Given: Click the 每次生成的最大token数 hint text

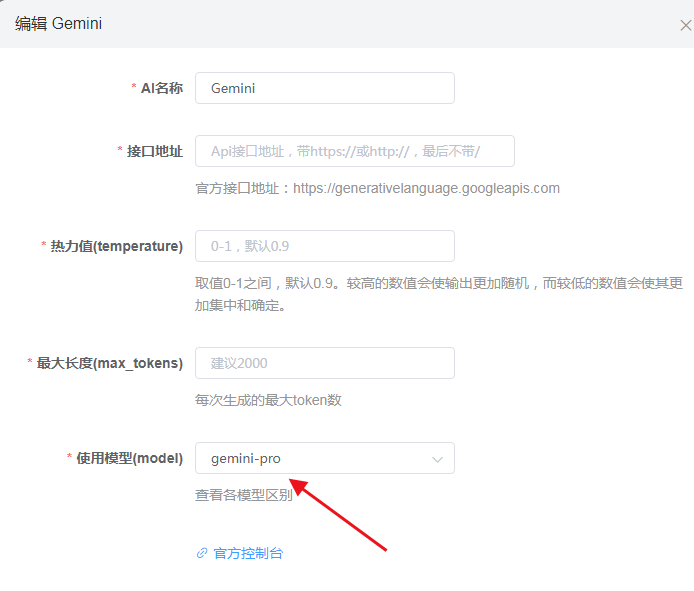Looking at the screenshot, I should [268, 400].
